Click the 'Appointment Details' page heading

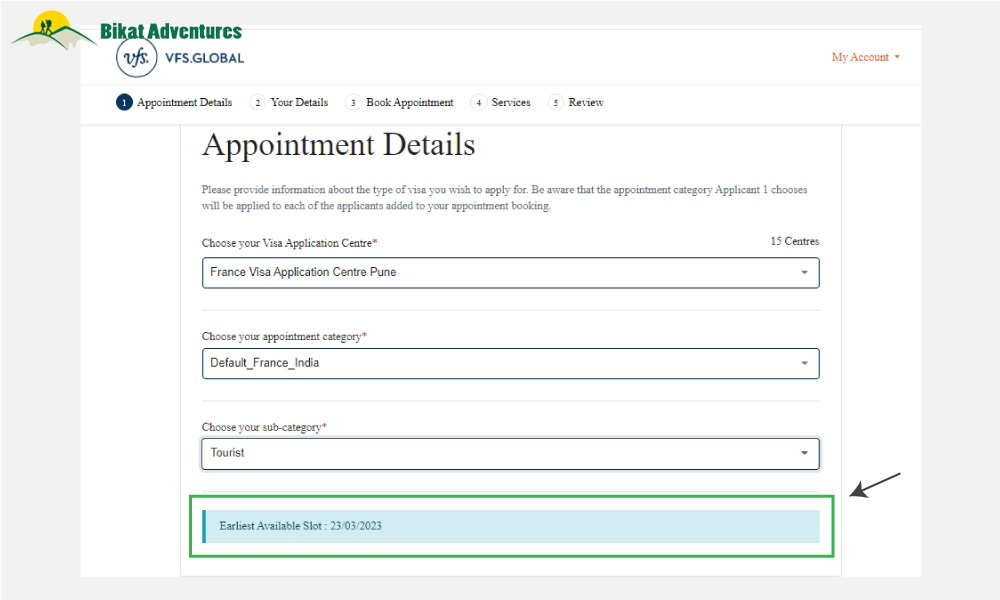click(339, 145)
